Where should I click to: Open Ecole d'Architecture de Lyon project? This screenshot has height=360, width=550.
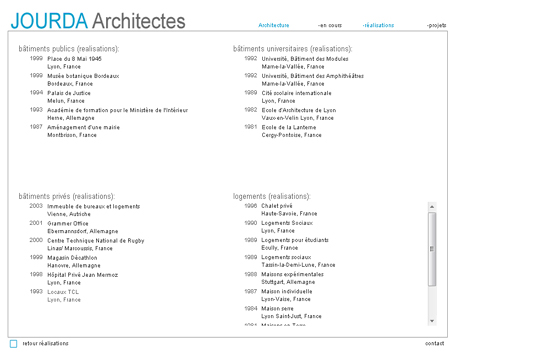(x=299, y=111)
